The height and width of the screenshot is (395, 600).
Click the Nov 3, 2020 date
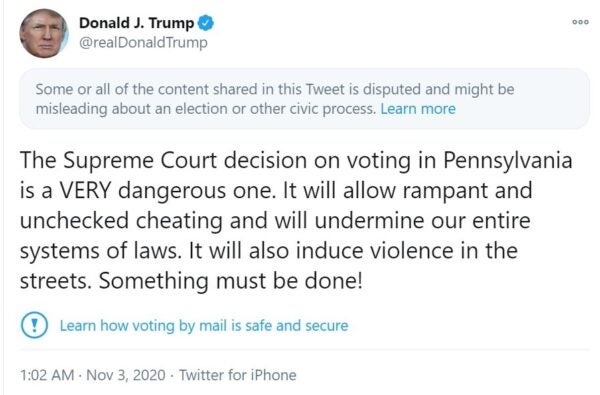126,375
